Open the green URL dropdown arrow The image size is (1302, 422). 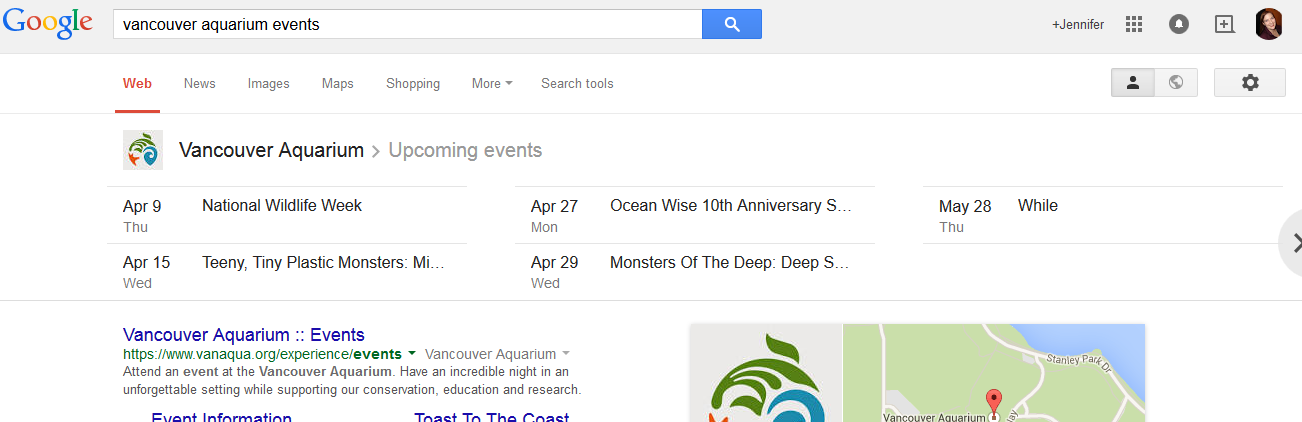tap(412, 354)
